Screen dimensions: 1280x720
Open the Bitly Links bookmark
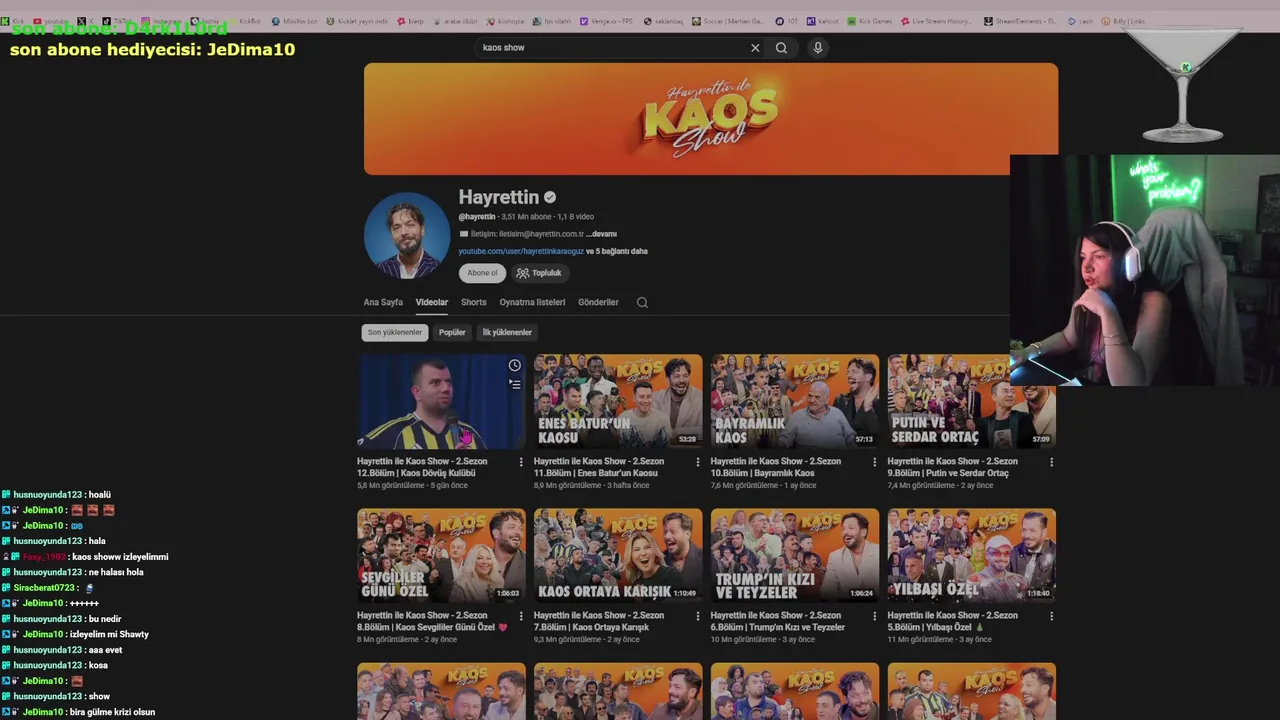(1123, 21)
